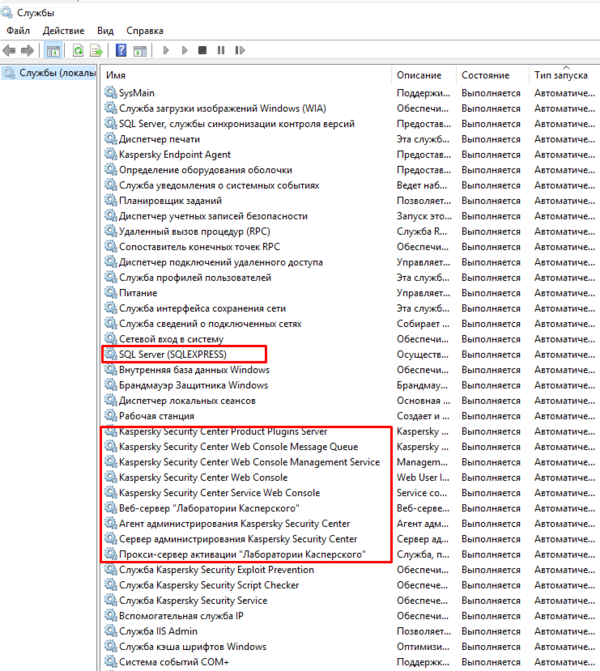Click the Refresh toolbar icon
Image resolution: width=600 pixels, height=671 pixels.
[77, 50]
